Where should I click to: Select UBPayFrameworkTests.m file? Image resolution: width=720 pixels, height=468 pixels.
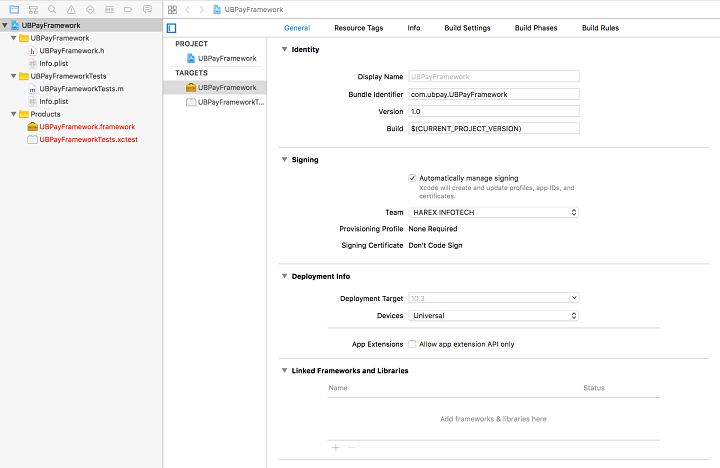pyautogui.click(x=81, y=89)
